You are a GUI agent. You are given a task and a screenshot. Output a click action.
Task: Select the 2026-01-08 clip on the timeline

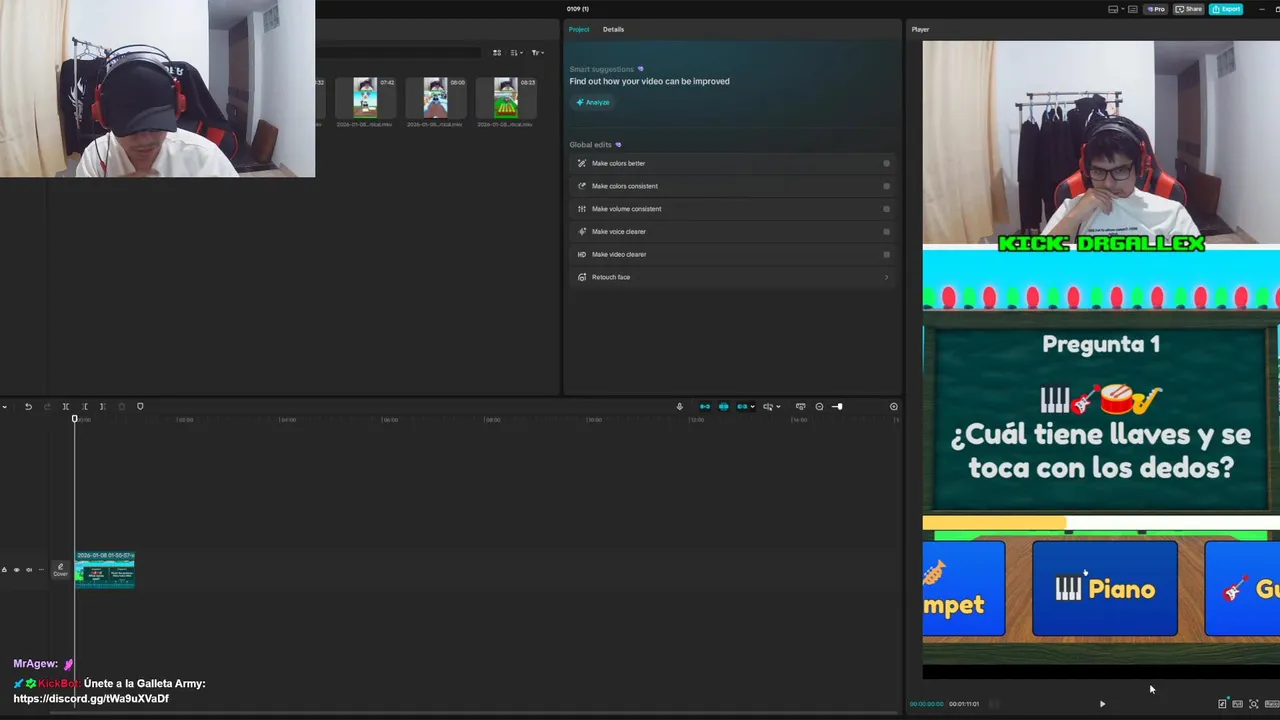[x=105, y=569]
